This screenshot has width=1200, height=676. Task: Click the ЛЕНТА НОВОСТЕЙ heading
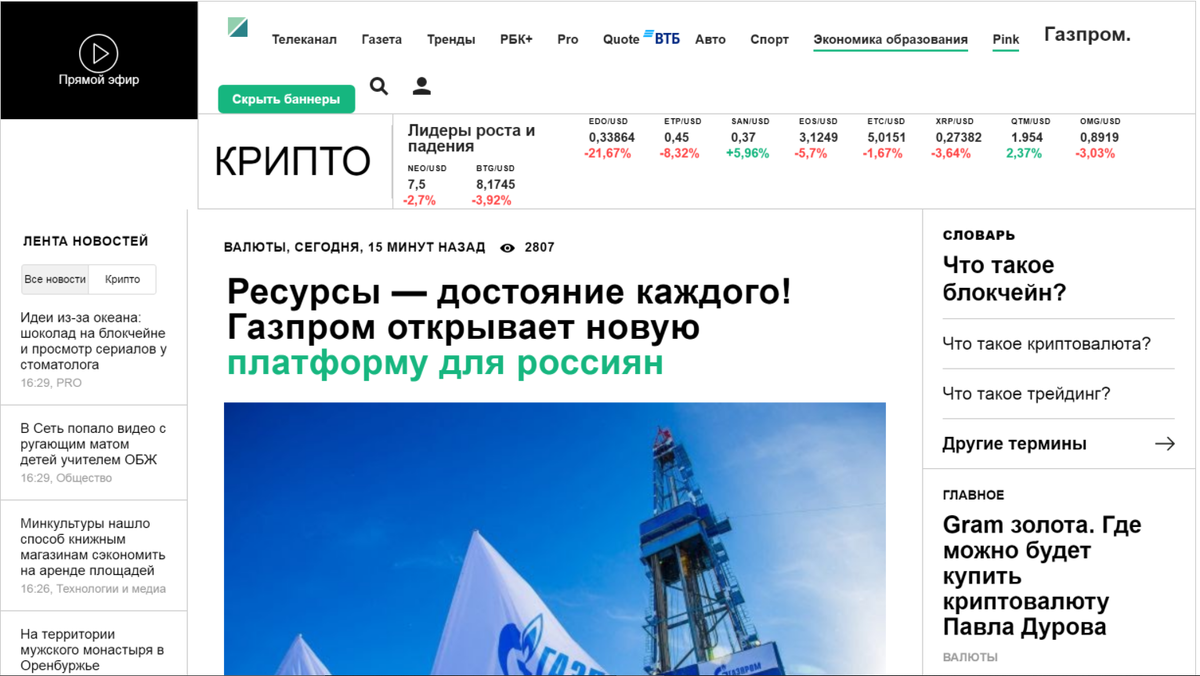tap(85, 241)
